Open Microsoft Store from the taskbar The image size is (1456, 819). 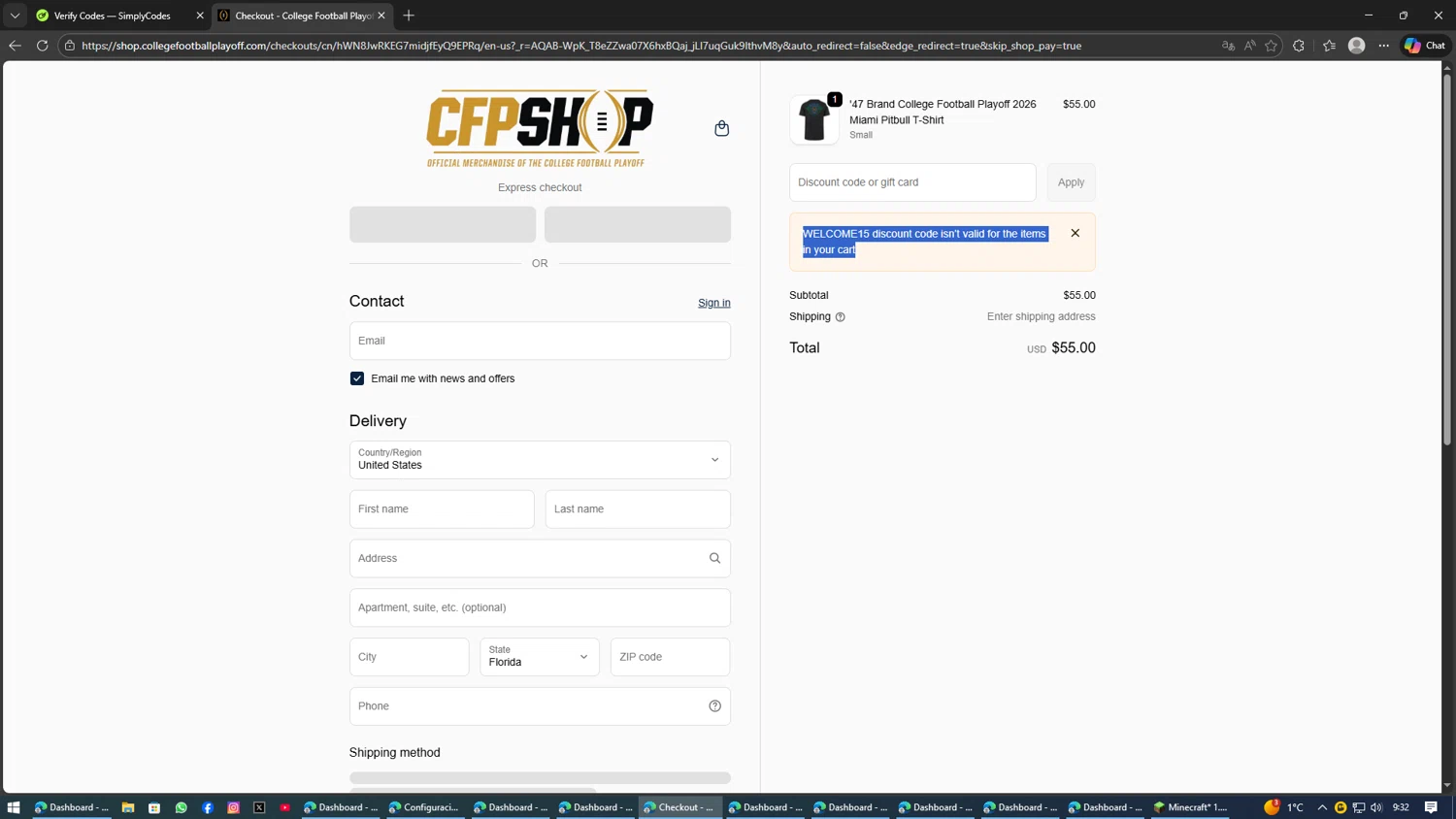point(154,807)
